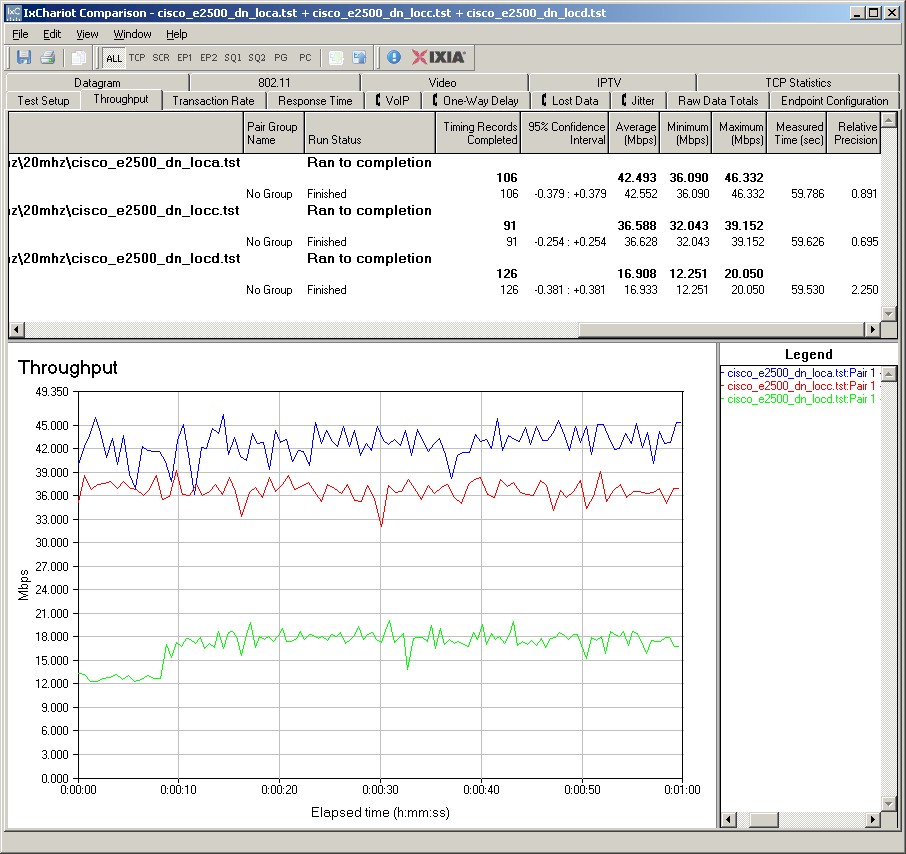Screen dimensions: 906x854
Task: Click the Average (Mbps) column header
Action: (634, 133)
